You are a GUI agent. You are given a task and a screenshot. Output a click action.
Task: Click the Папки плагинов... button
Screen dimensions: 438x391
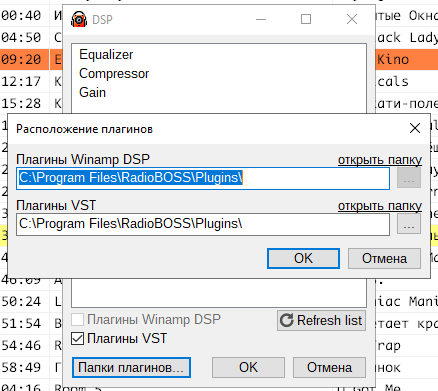tap(131, 368)
